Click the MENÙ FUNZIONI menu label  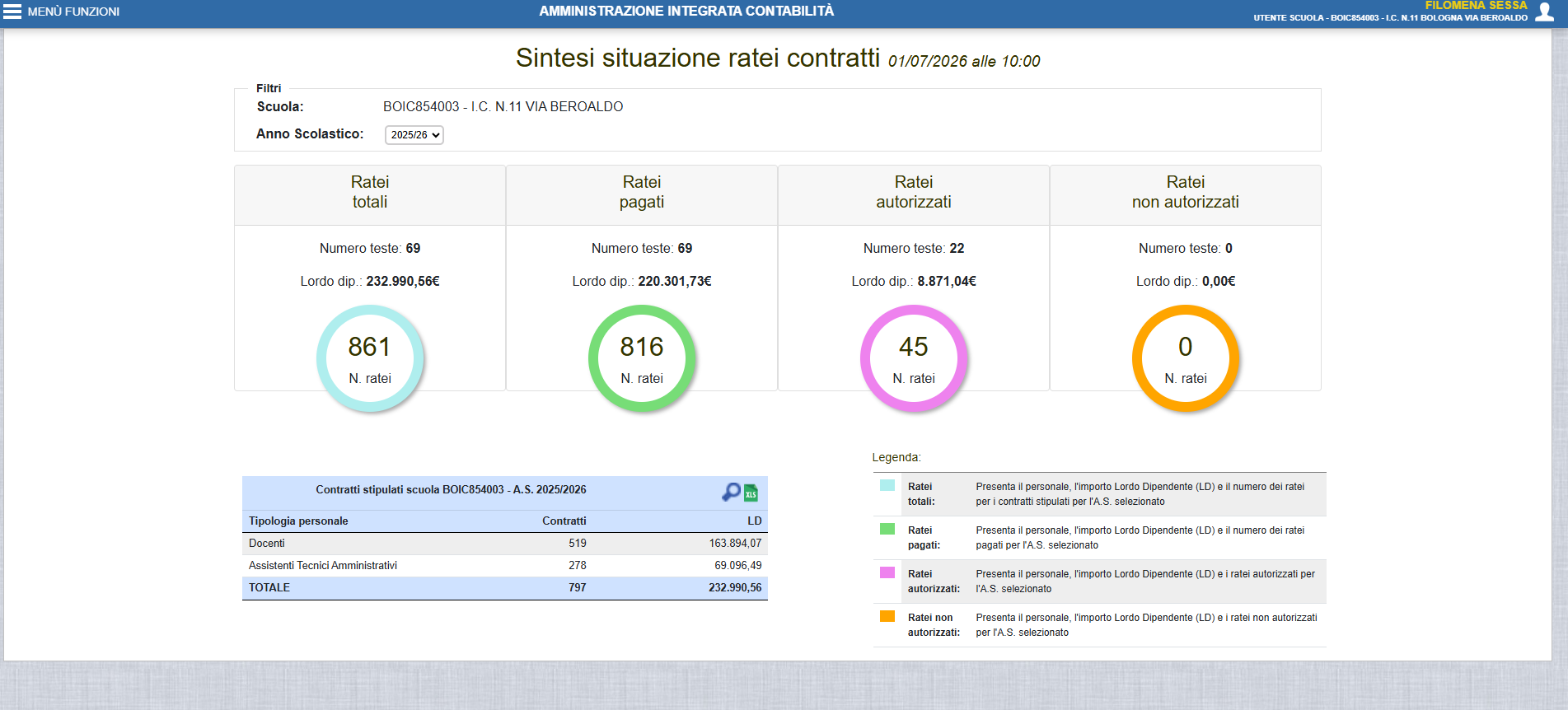point(73,12)
